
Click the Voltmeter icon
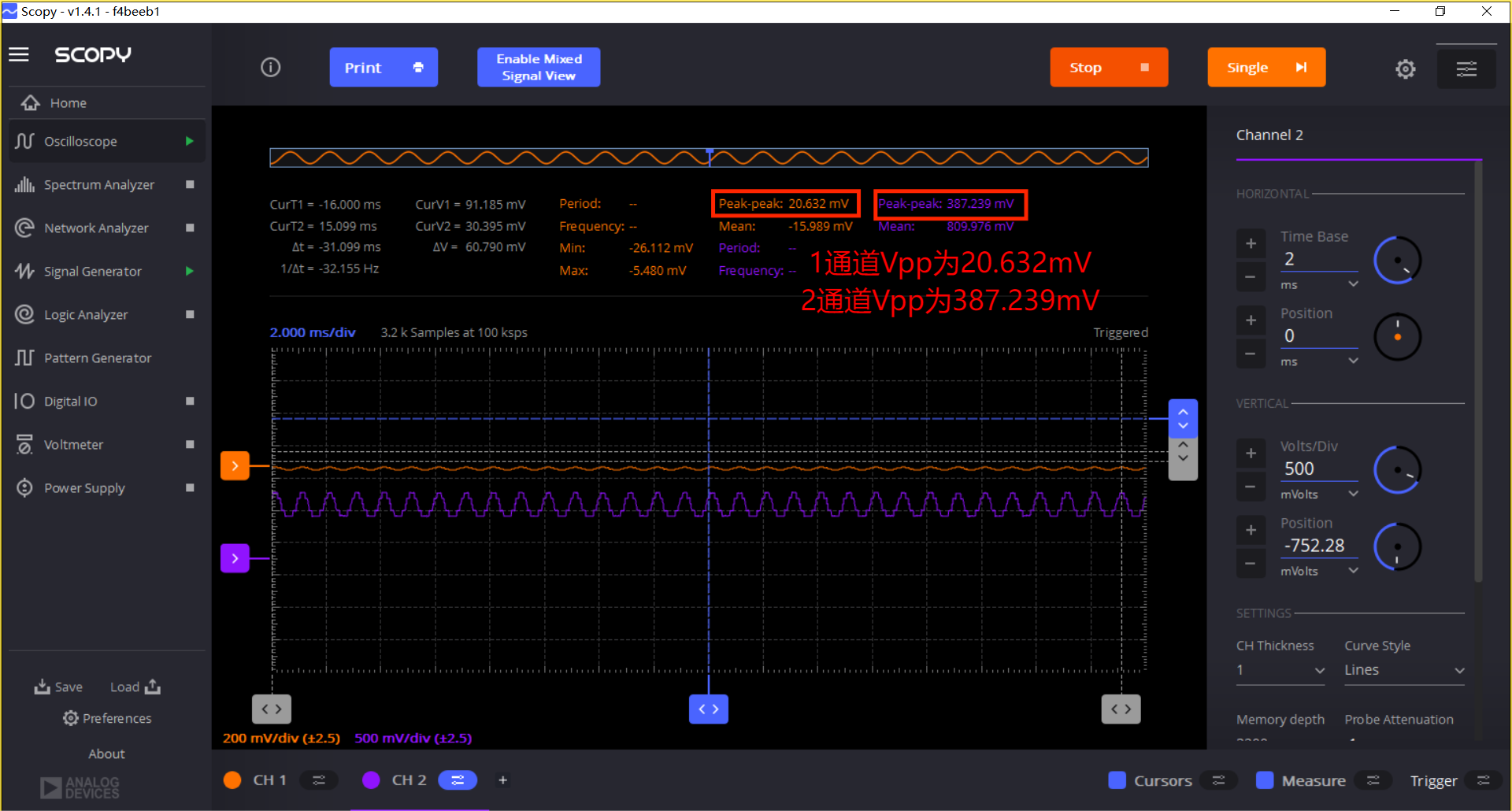24,444
